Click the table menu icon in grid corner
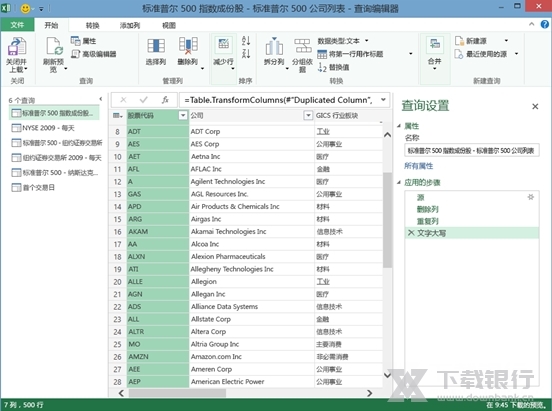 [x=117, y=116]
